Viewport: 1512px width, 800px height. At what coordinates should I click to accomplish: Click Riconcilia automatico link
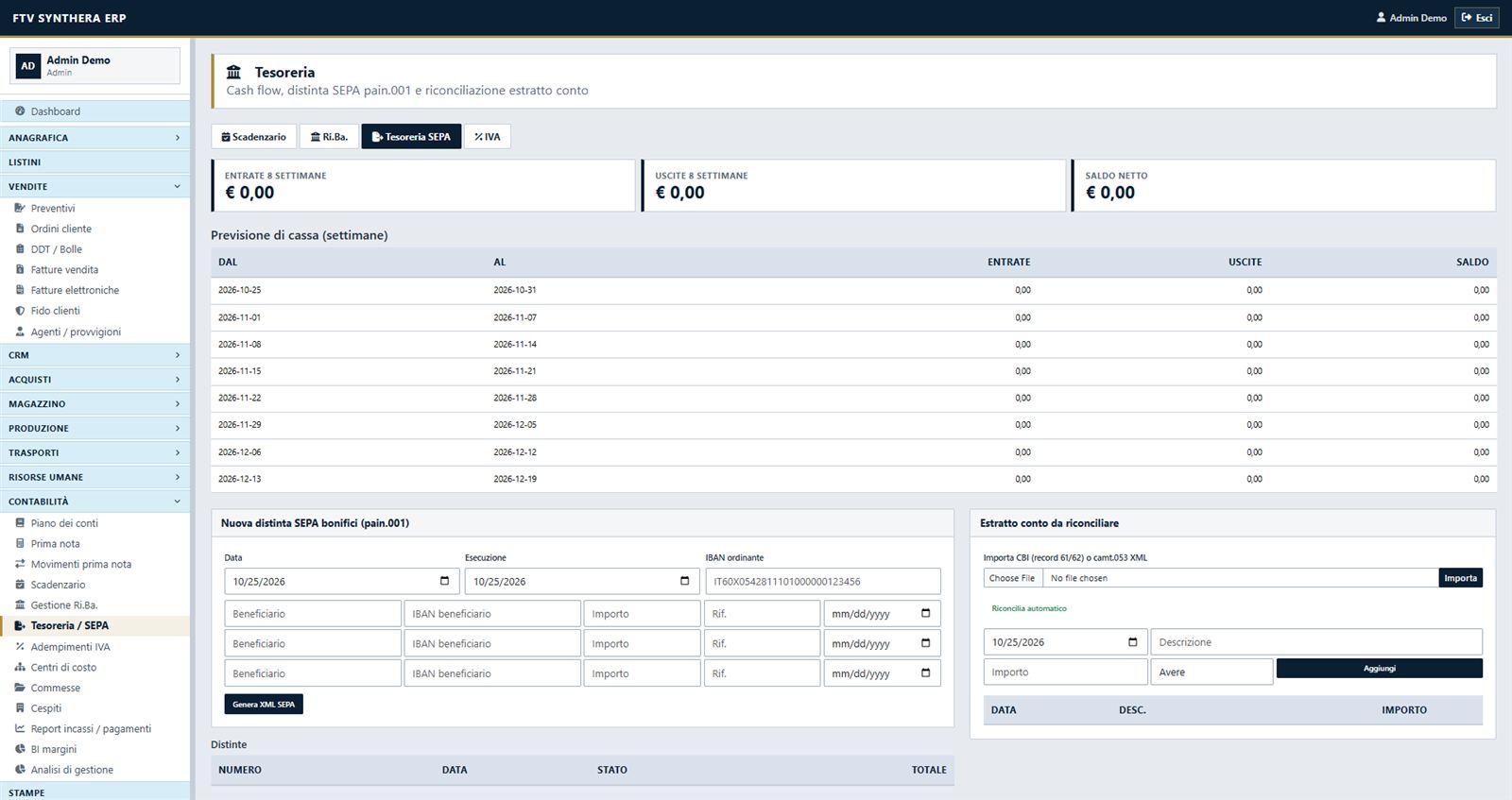point(1029,608)
